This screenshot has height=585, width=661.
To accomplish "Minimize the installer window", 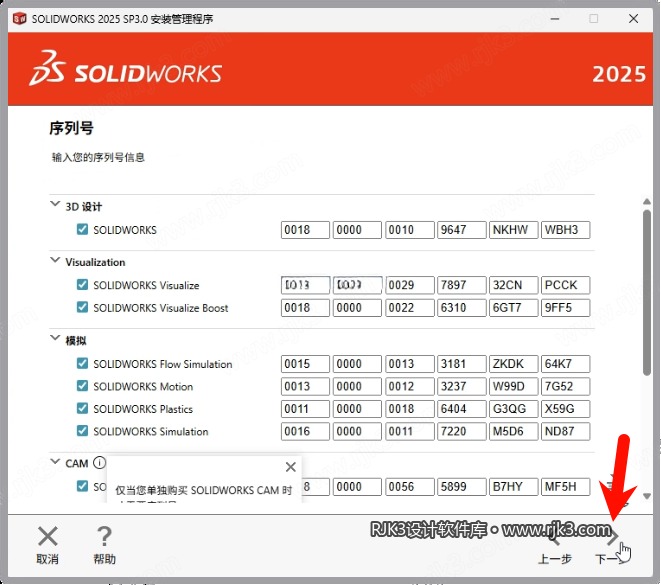I will [555, 19].
